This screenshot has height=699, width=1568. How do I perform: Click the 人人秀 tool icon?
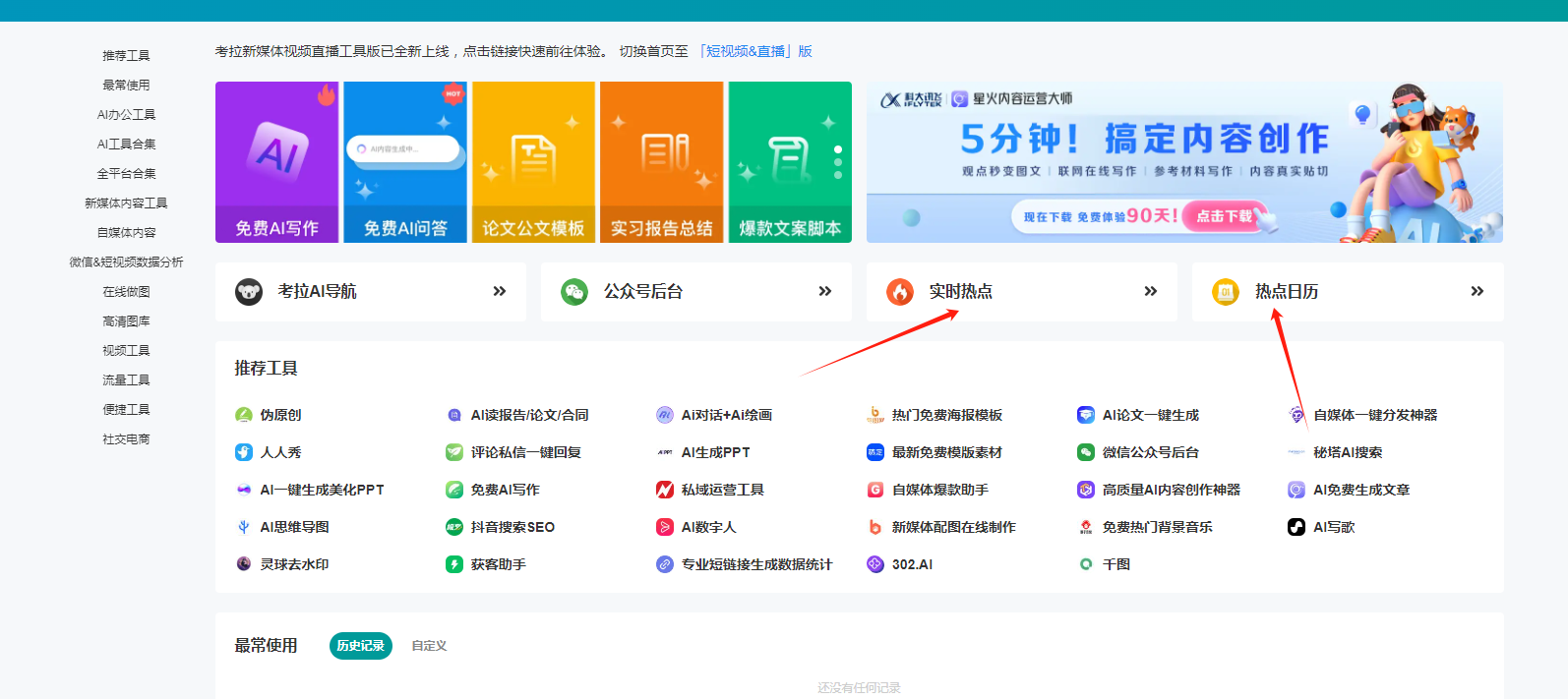click(x=244, y=452)
